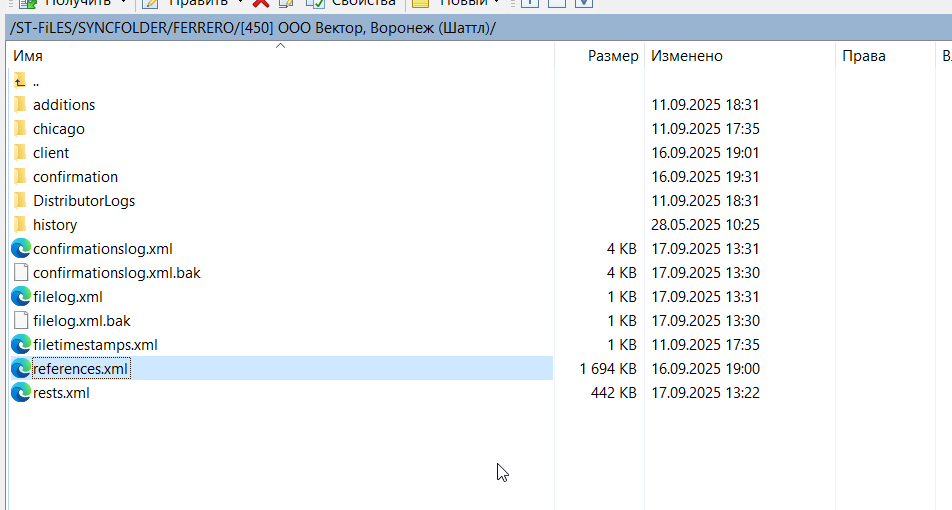Click the Edge icon next to references.xml
Screen dimensions: 952x510
[x=21, y=369]
